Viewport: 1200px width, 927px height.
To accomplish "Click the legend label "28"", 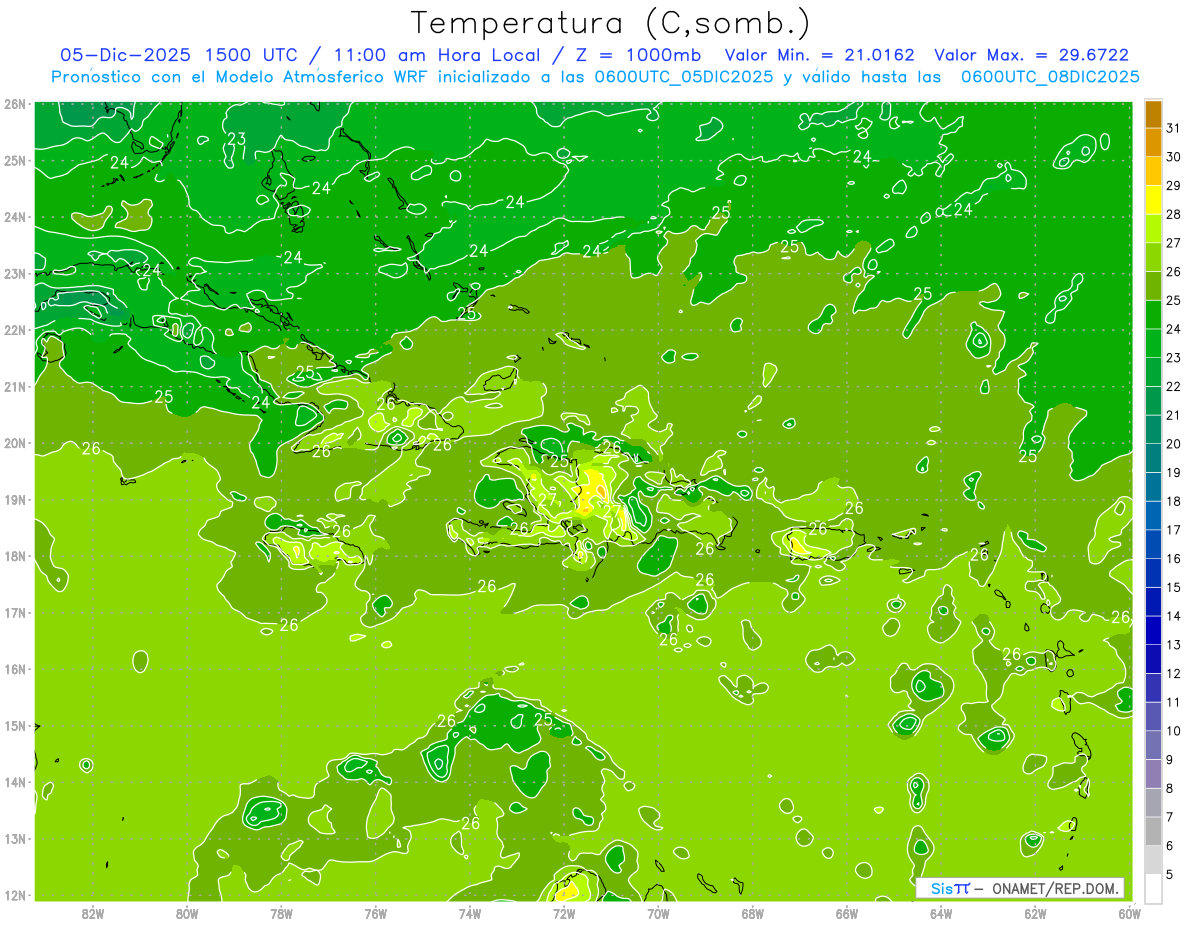I will [x=1173, y=214].
